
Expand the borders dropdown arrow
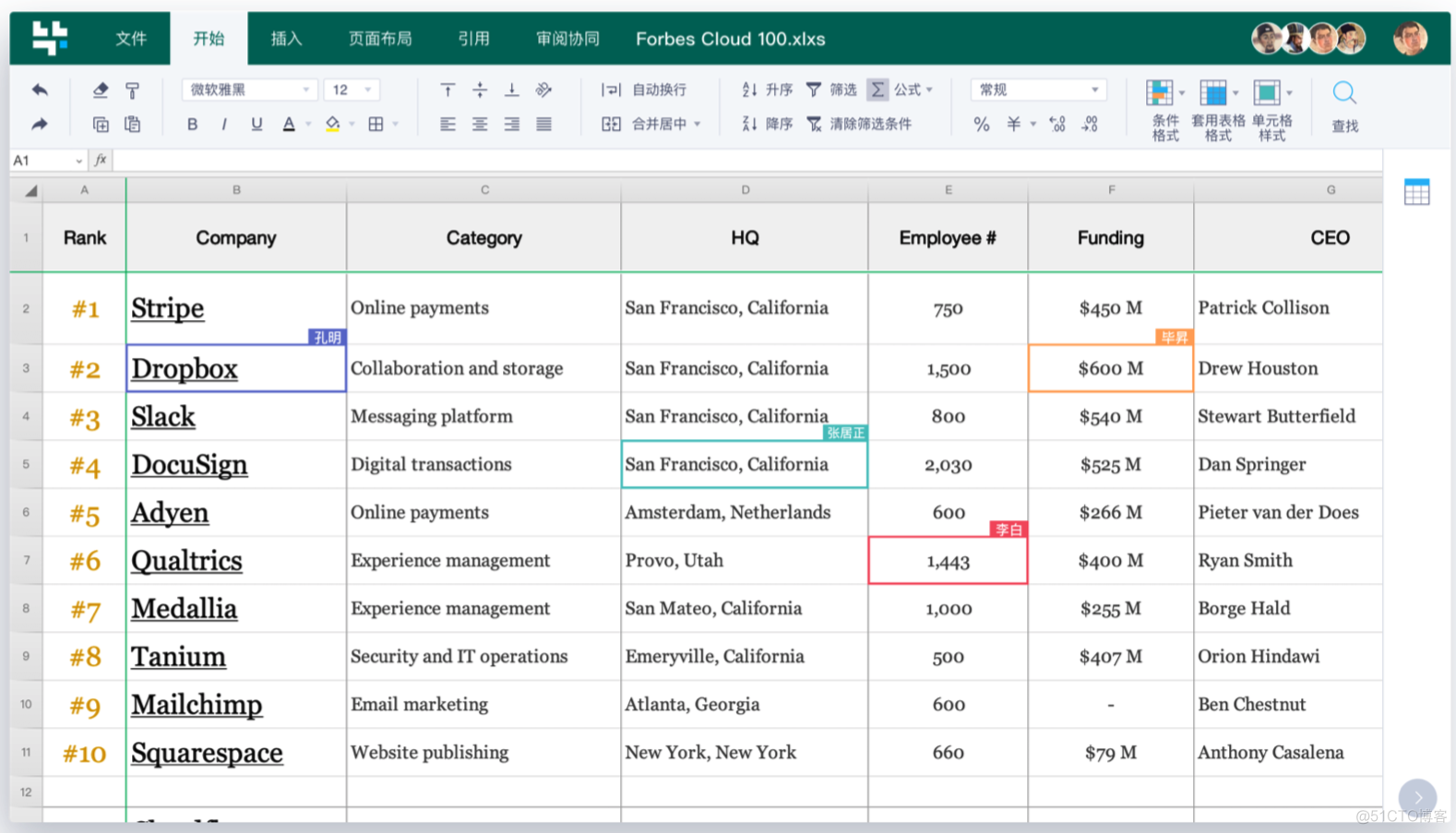[x=396, y=124]
